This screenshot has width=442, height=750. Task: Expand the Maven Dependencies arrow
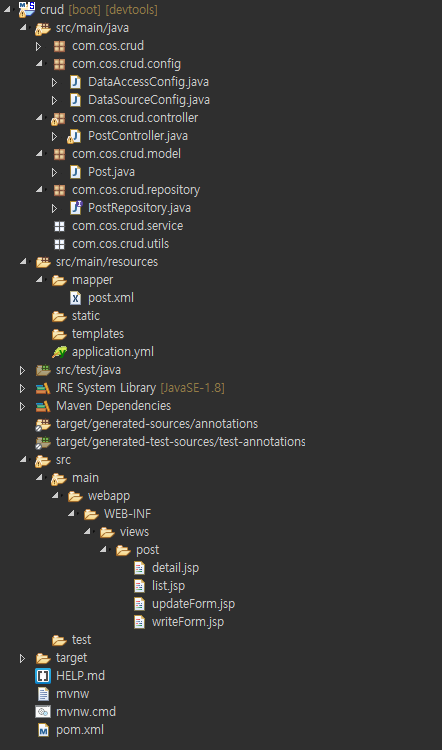click(22, 407)
